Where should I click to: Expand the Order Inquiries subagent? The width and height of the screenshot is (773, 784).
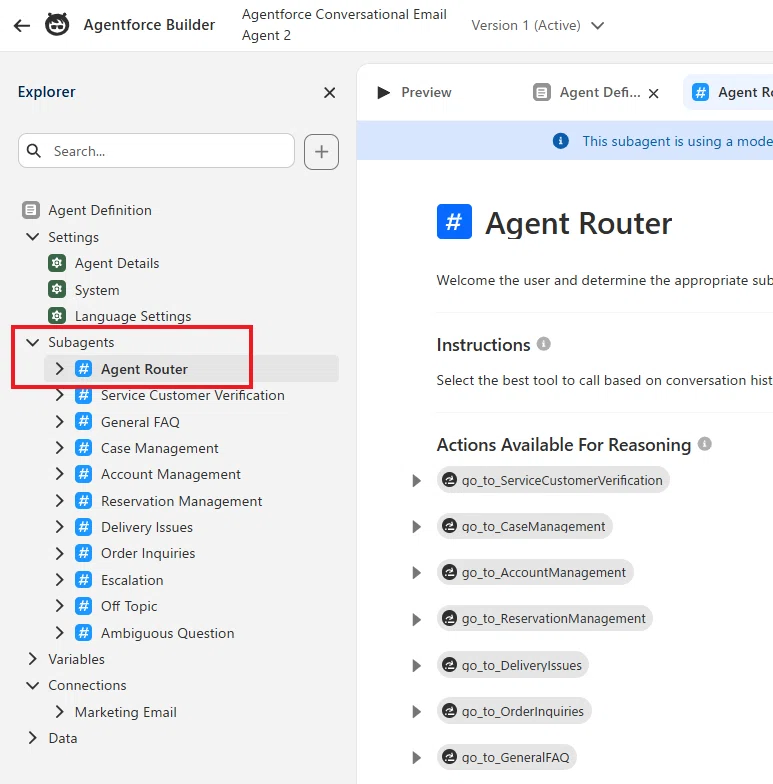point(59,553)
